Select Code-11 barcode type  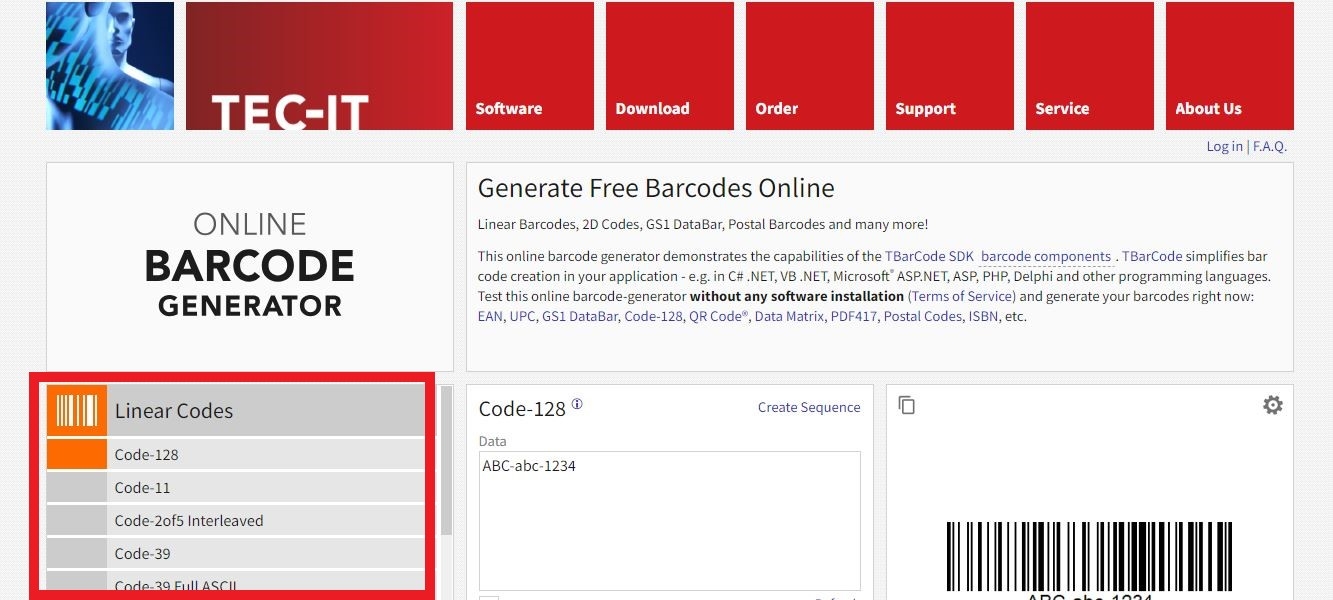coord(236,488)
